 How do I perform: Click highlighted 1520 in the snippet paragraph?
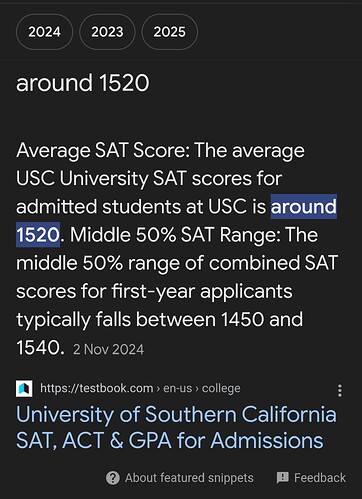38,235
